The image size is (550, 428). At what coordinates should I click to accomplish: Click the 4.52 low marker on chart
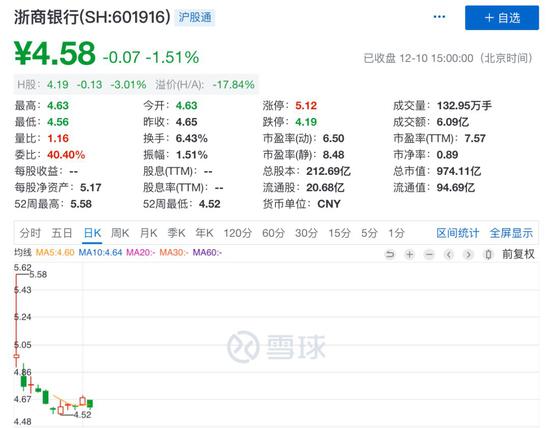tap(82, 415)
